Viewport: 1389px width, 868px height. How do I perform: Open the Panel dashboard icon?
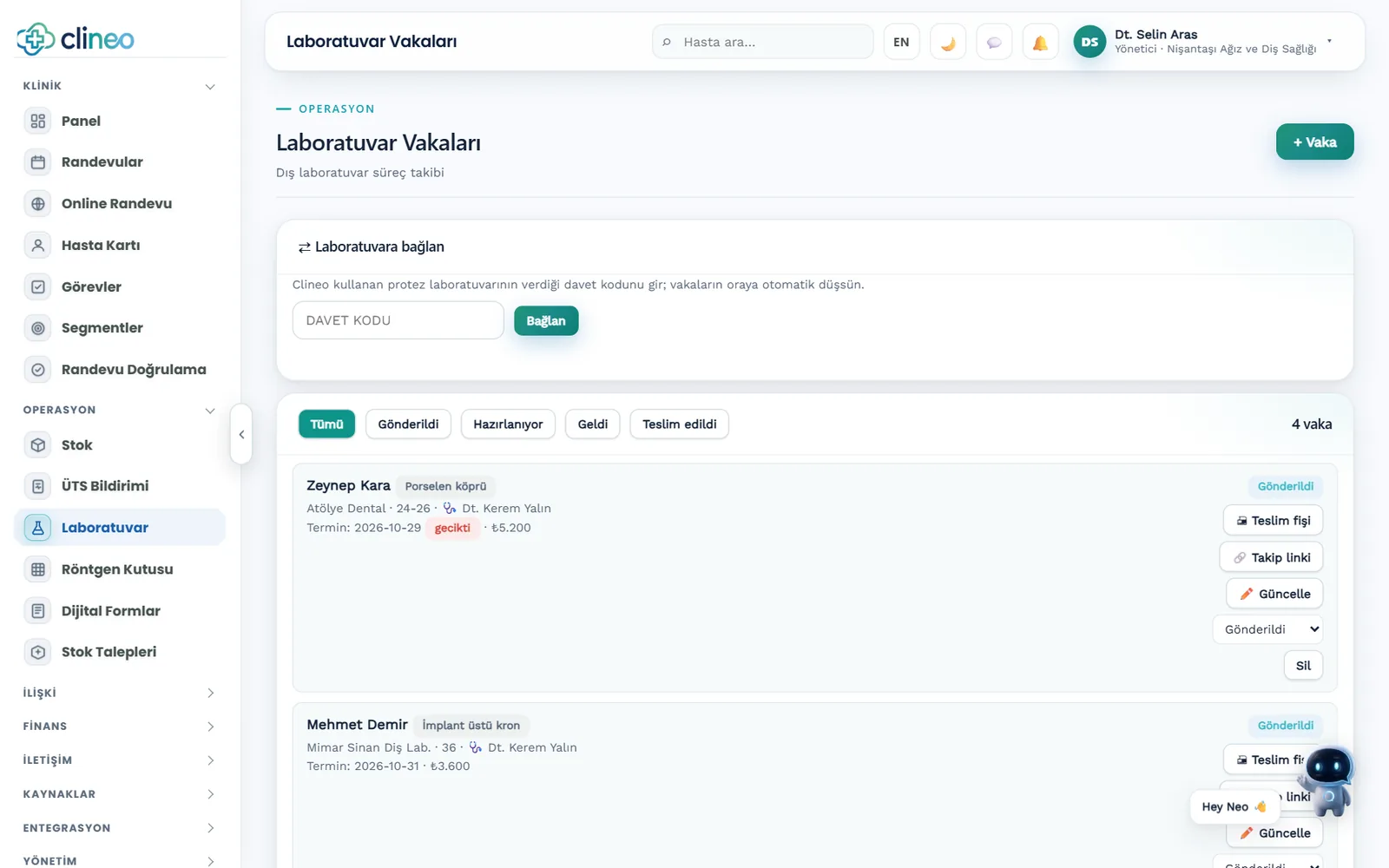(38, 121)
